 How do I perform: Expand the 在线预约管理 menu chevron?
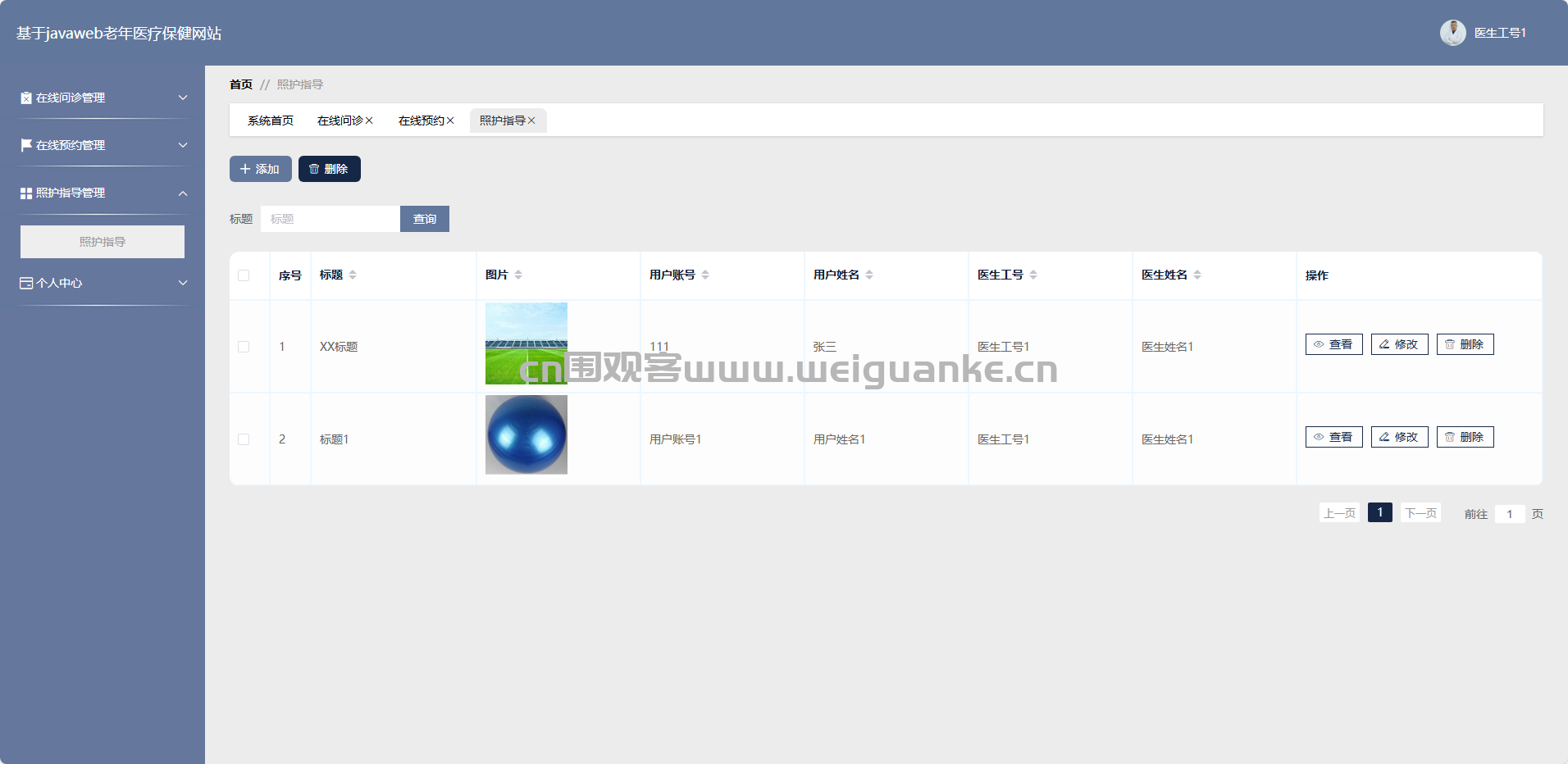coord(183,145)
